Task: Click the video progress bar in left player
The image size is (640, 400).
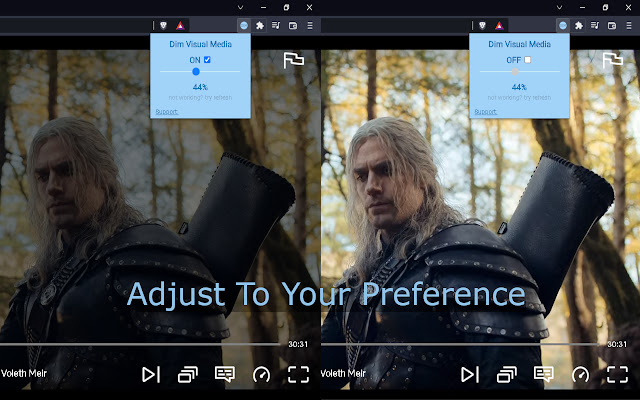Action: pyautogui.click(x=140, y=344)
